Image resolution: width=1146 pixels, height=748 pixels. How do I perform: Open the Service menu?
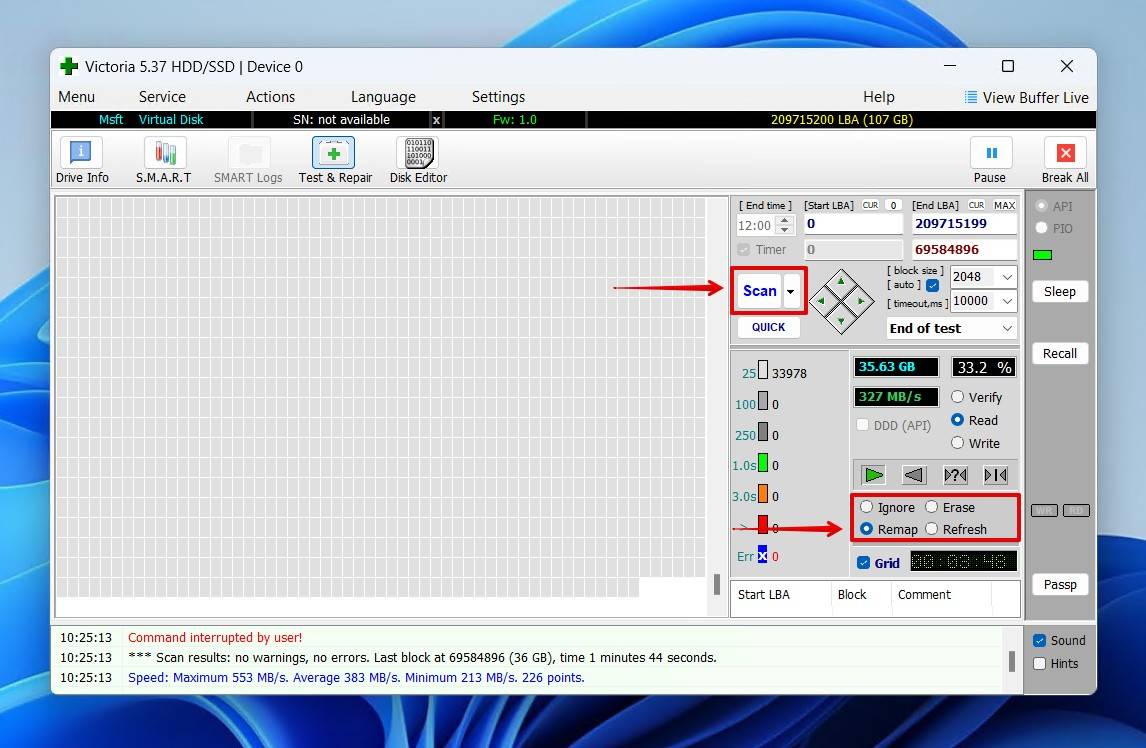coord(162,97)
